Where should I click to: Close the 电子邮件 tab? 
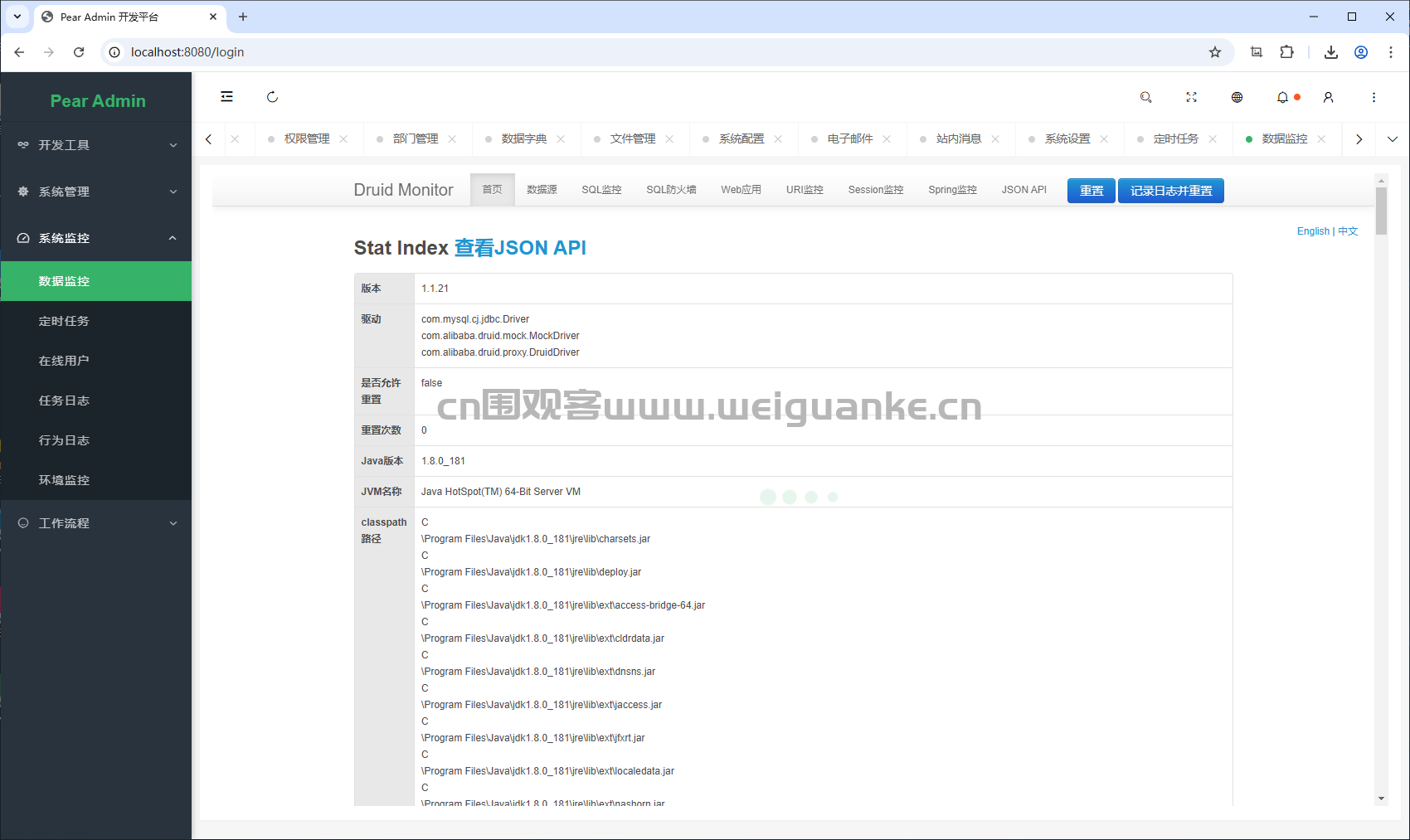tap(887, 139)
